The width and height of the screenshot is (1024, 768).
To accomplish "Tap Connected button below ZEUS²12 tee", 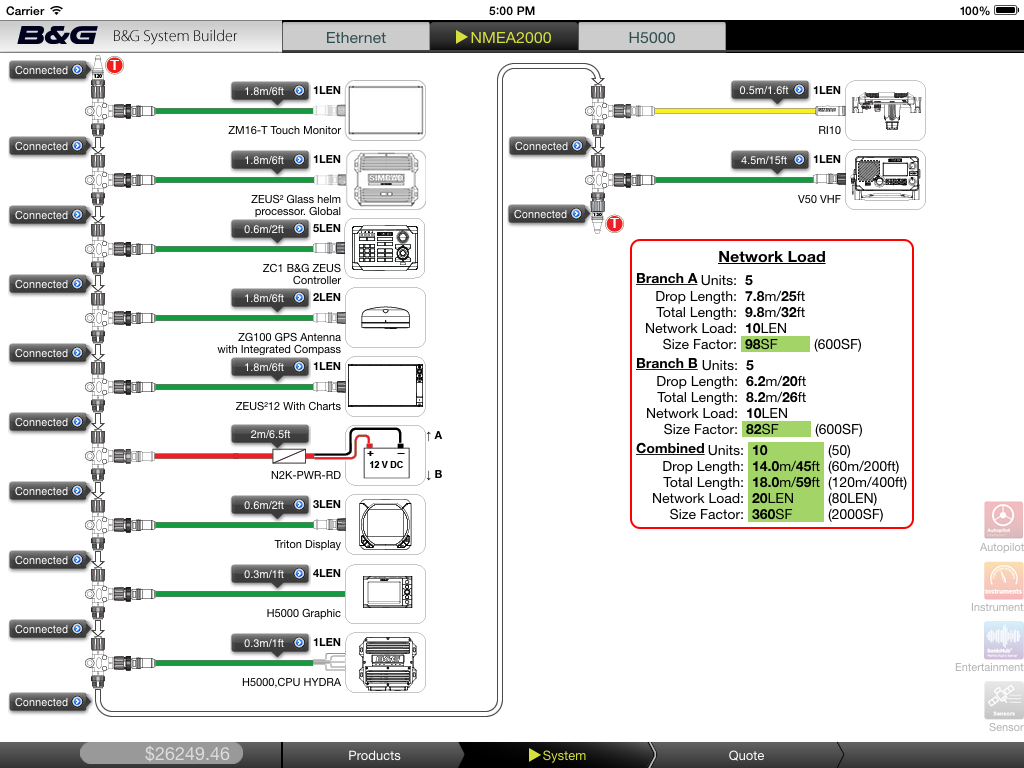I will tap(49, 422).
